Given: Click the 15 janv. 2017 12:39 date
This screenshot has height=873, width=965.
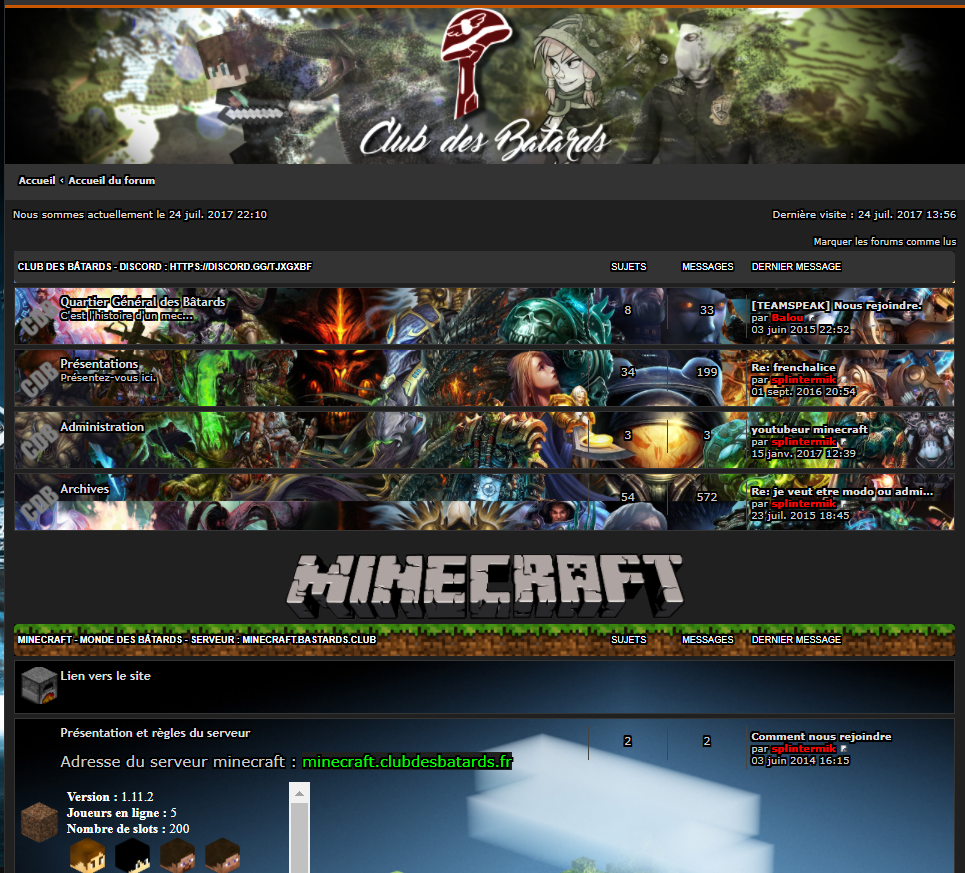Looking at the screenshot, I should pyautogui.click(x=803, y=454).
